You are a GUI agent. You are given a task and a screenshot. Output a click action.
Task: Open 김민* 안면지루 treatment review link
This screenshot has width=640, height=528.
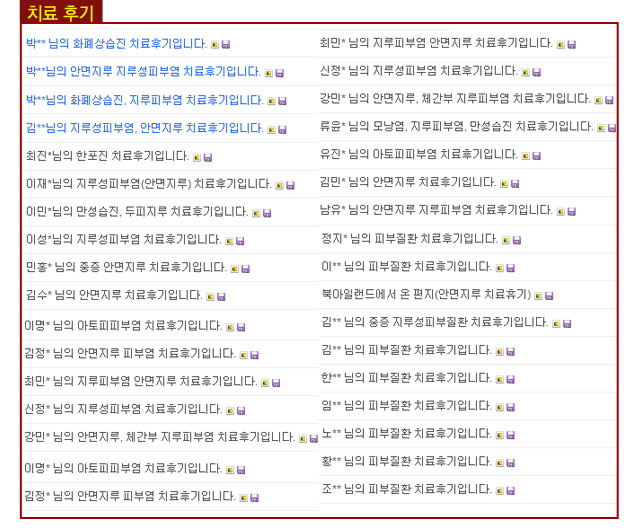(x=407, y=182)
